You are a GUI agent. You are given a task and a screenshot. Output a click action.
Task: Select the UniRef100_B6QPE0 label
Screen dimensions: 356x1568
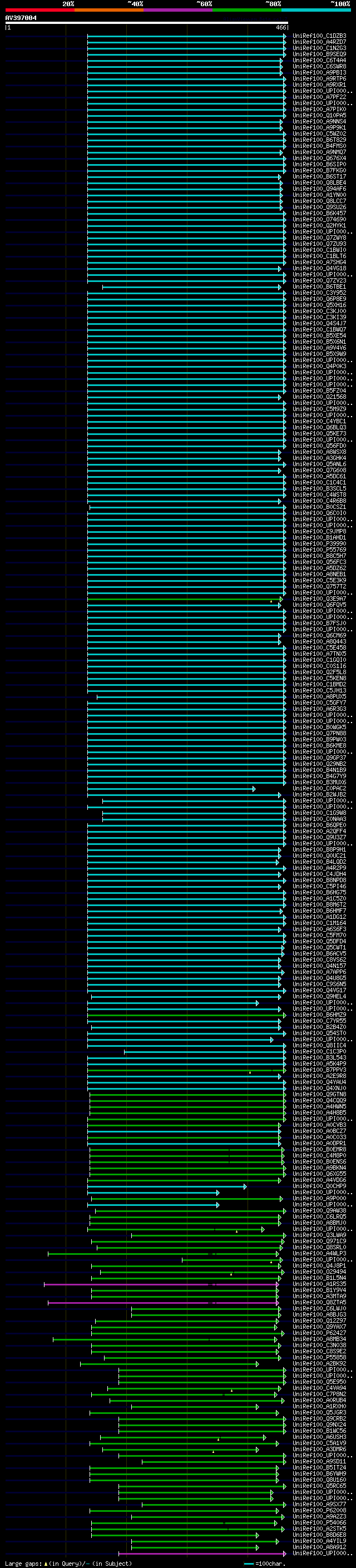pos(319,825)
